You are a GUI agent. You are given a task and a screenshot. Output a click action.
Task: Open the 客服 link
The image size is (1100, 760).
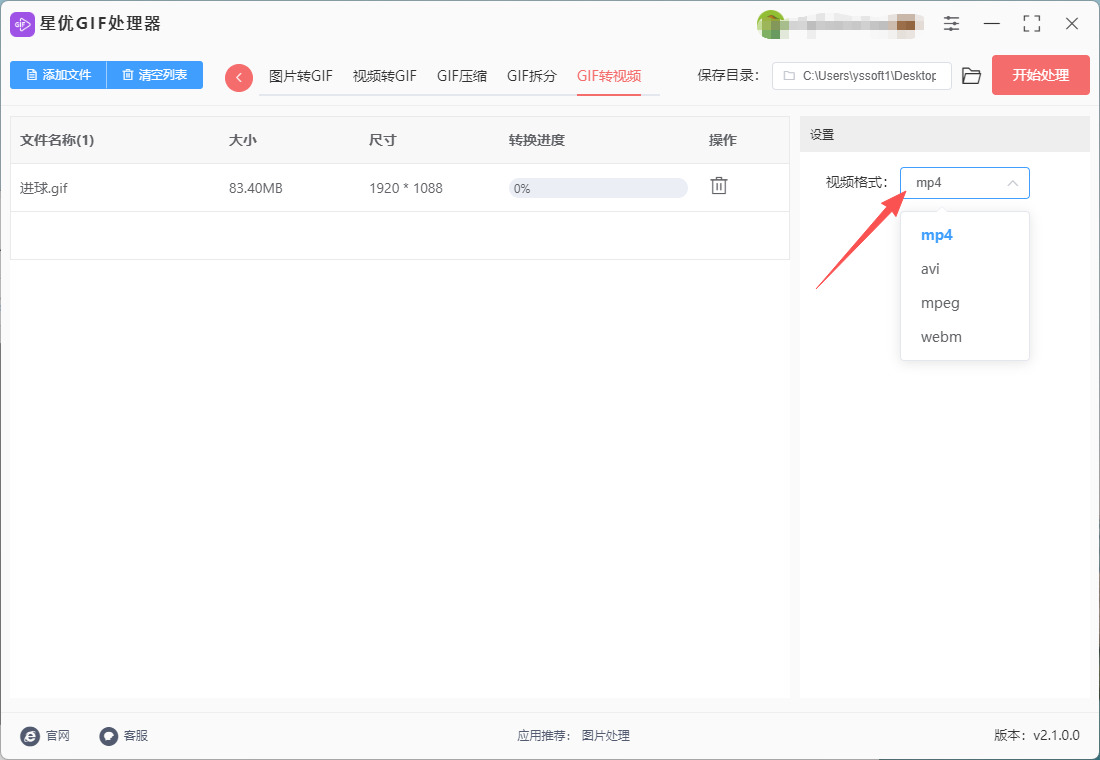(135, 735)
